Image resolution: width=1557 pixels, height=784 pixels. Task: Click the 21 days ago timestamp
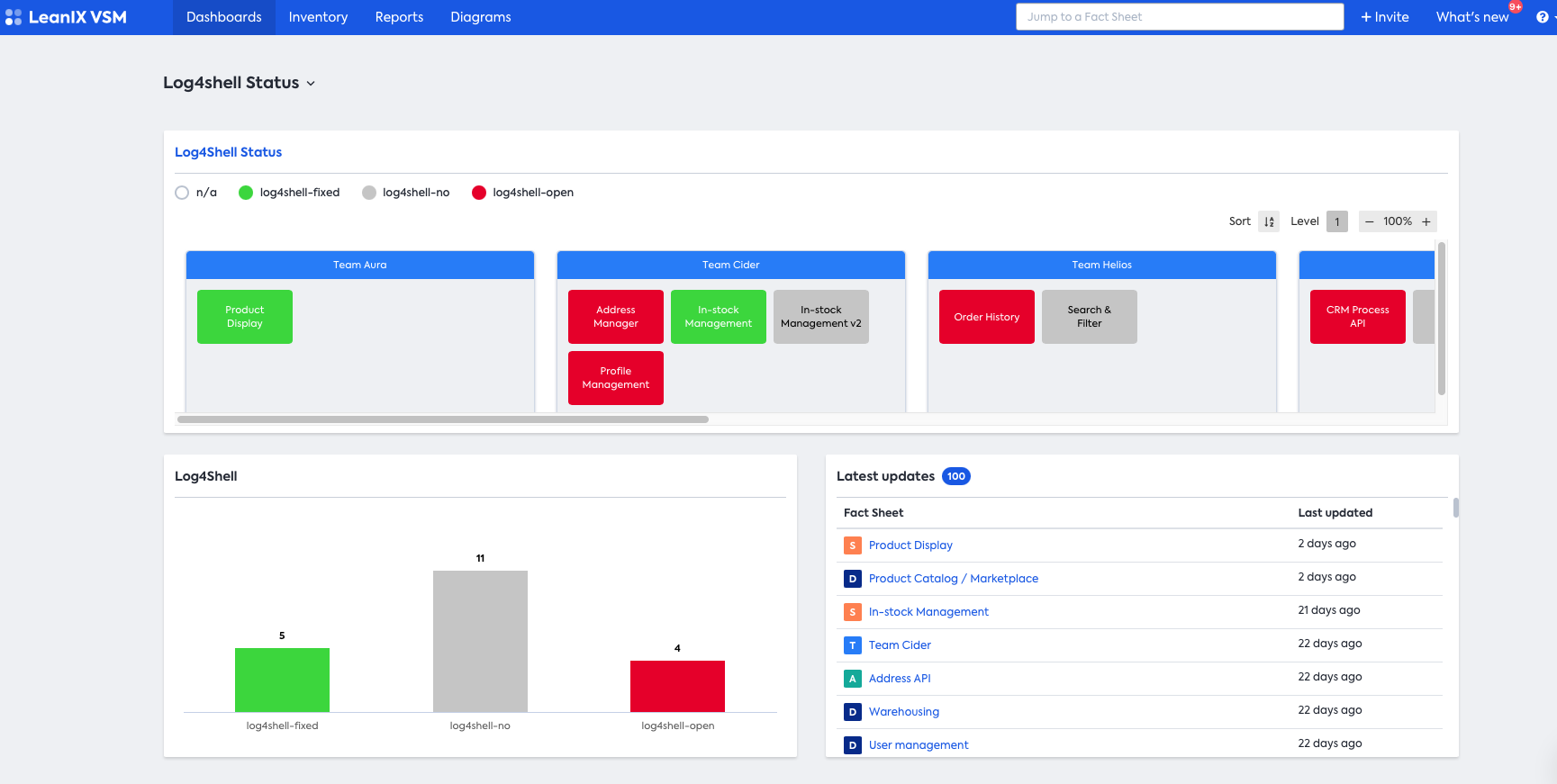pyautogui.click(x=1329, y=610)
